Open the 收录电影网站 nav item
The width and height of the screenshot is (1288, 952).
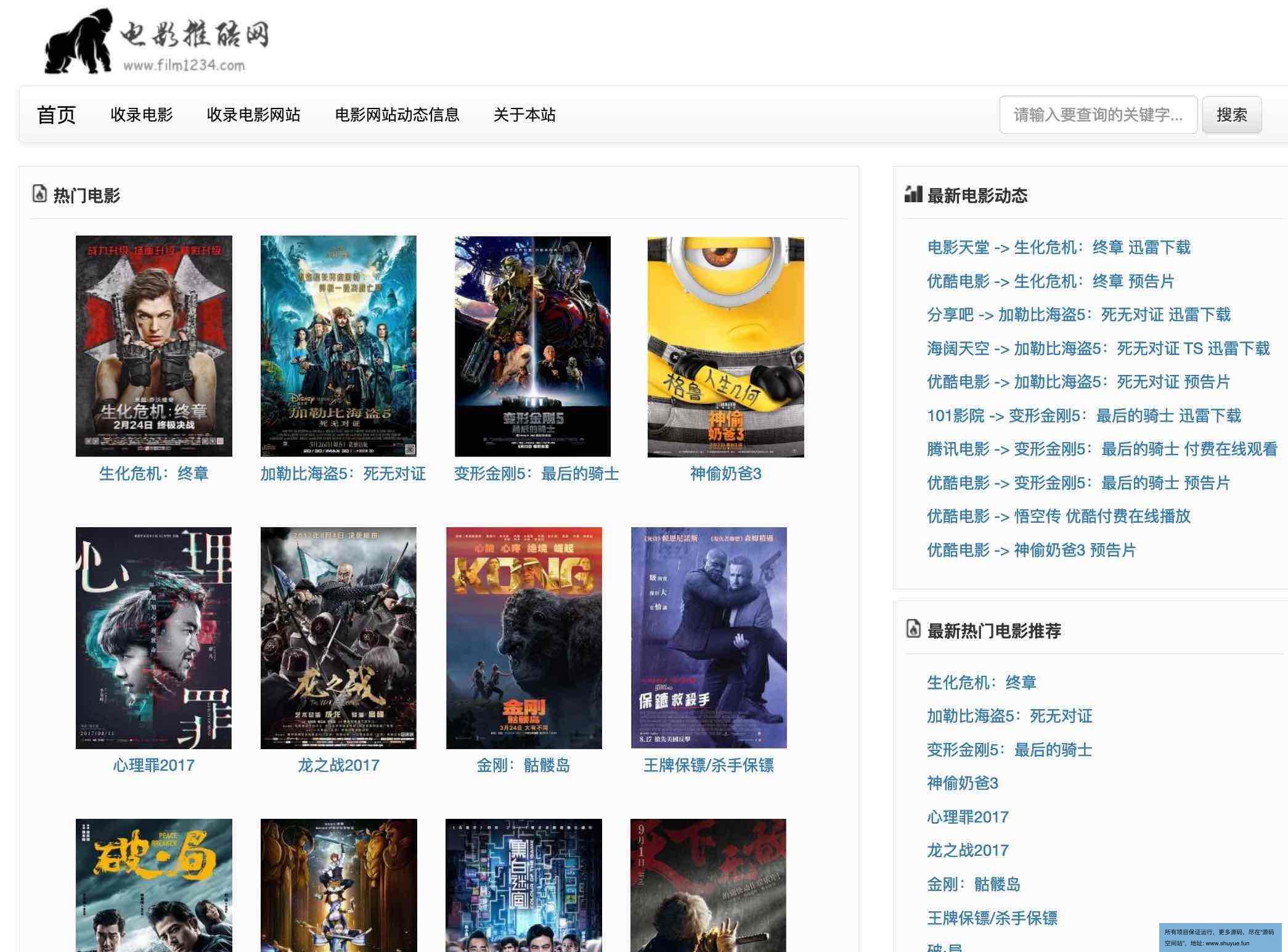point(253,115)
